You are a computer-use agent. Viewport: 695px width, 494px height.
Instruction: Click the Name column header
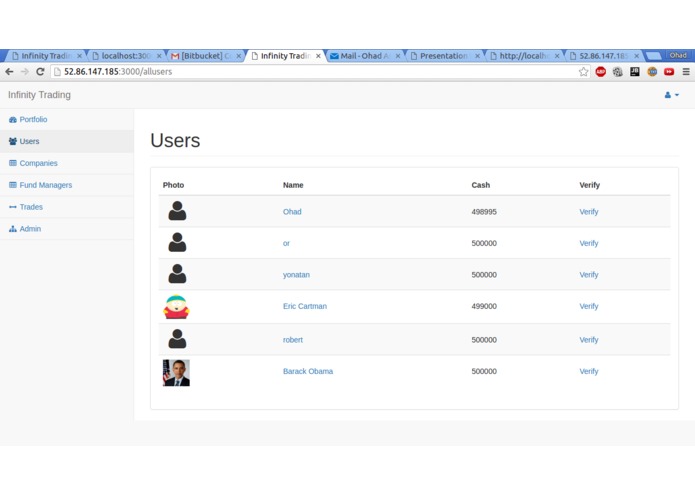(293, 185)
